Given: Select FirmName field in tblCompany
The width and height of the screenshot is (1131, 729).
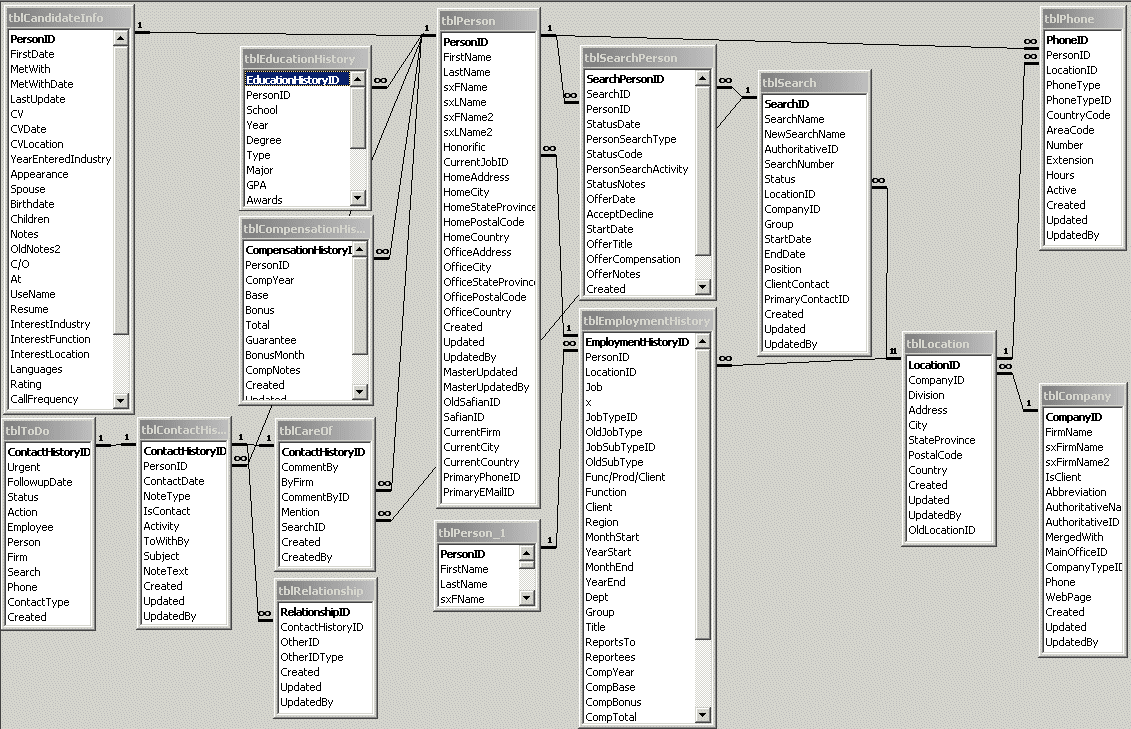Looking at the screenshot, I should point(1068,433).
